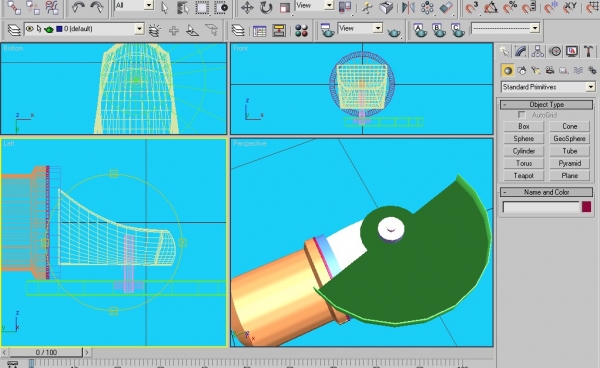Click render preset B teapot
The width and height of the screenshot is (600, 368).
[x=439, y=30]
